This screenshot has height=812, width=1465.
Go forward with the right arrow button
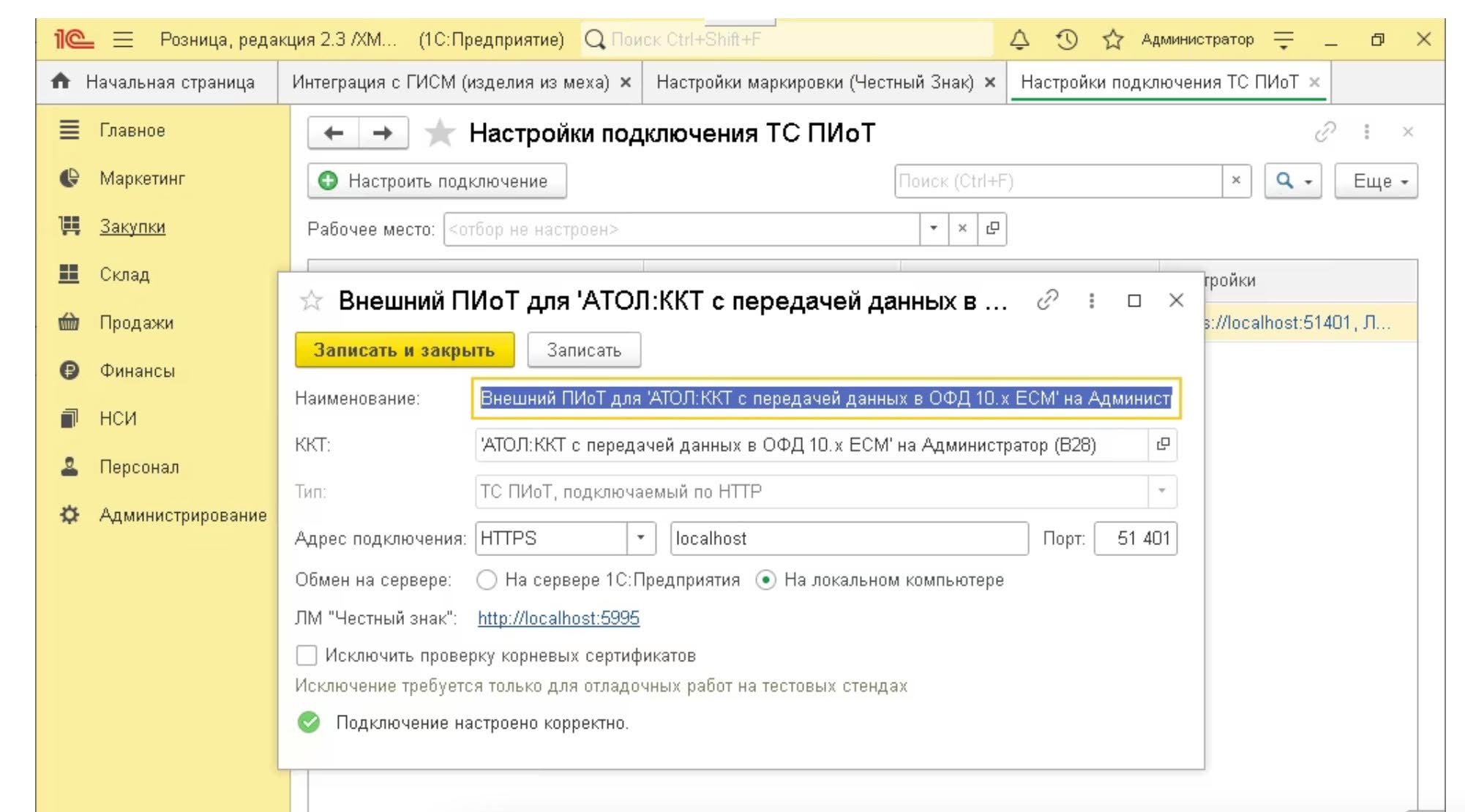(383, 133)
